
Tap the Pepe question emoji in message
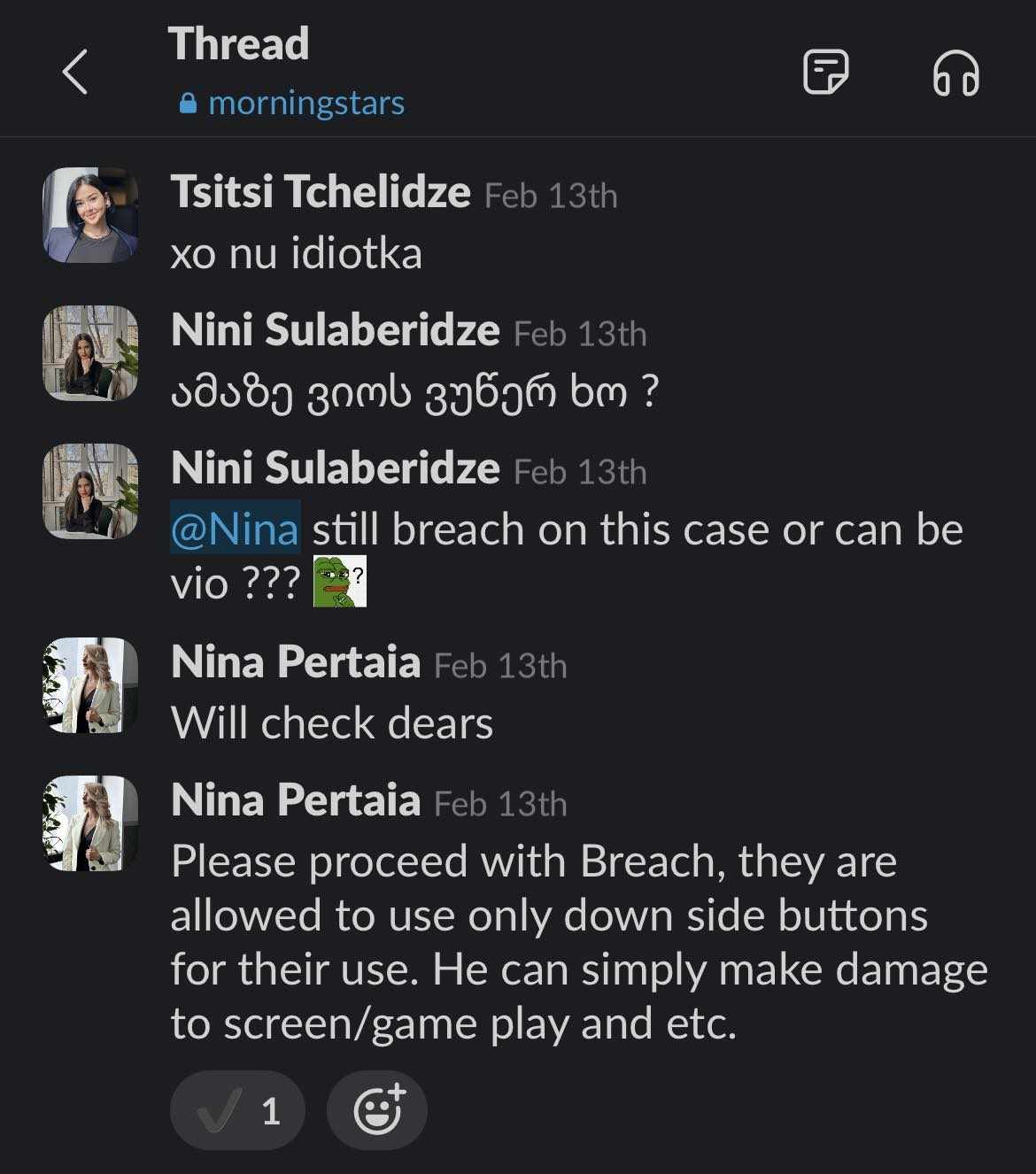click(340, 582)
